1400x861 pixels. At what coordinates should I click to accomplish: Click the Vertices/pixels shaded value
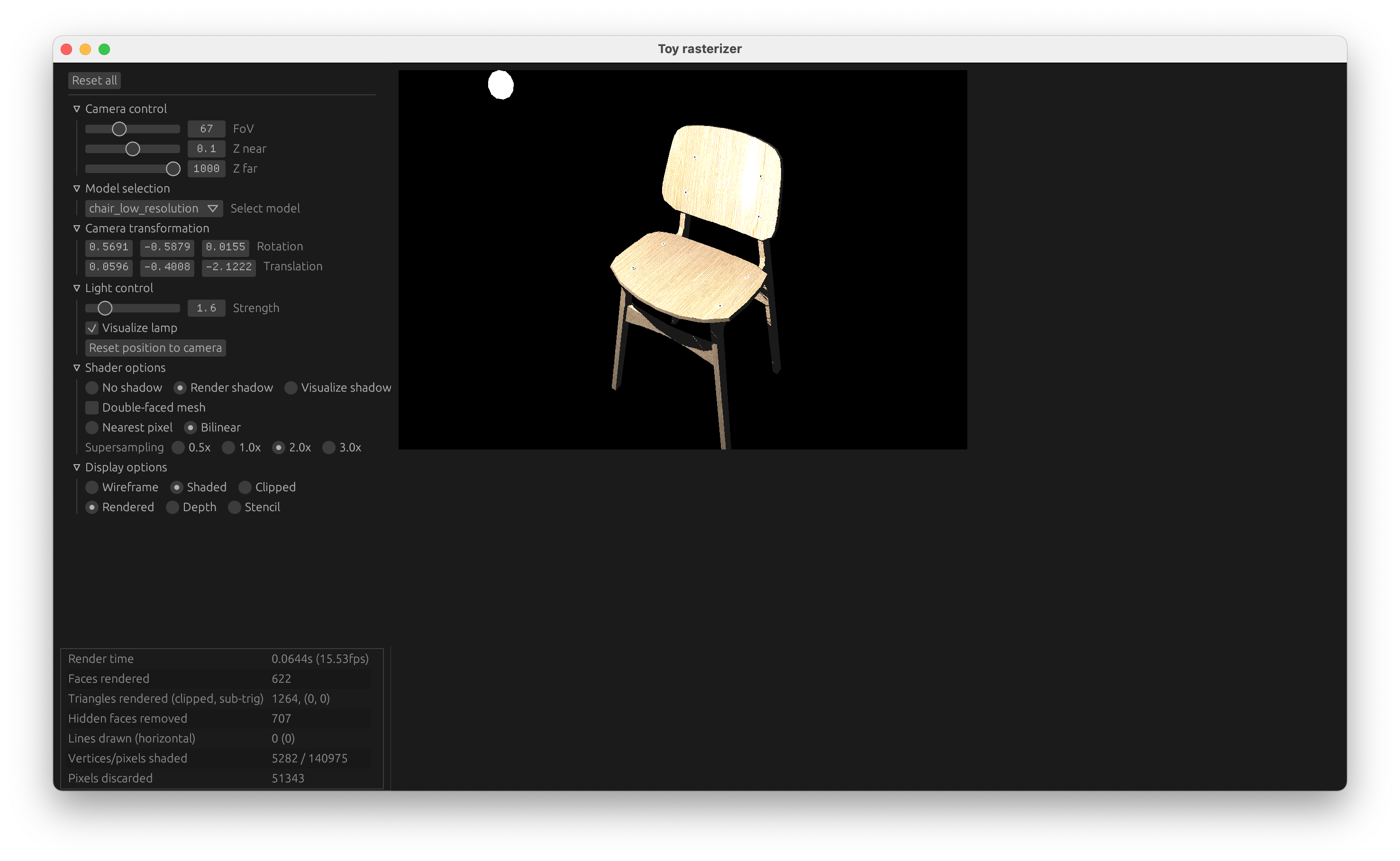309,759
